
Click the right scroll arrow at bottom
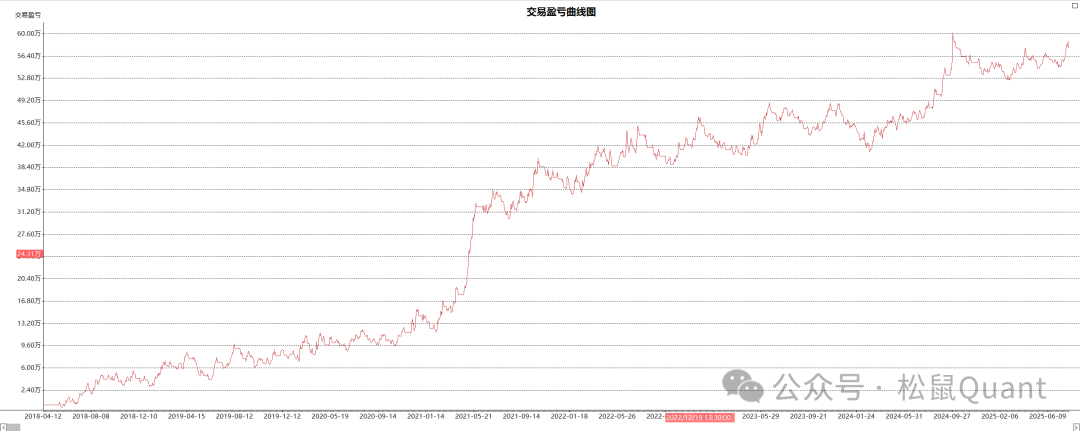pos(1075,426)
